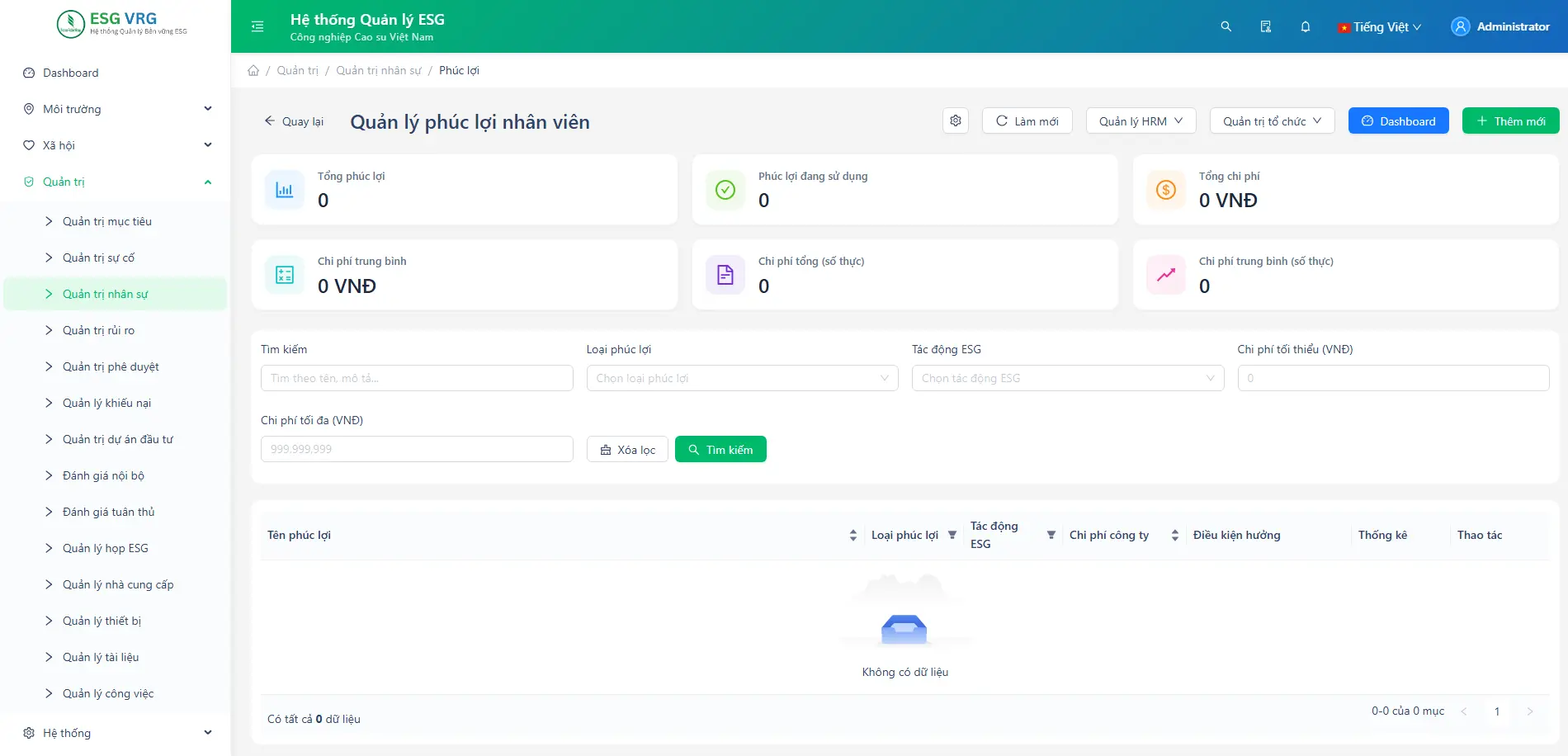This screenshot has height=756, width=1568.
Task: Open the Chọn tác động ESG select
Action: click(1068, 378)
